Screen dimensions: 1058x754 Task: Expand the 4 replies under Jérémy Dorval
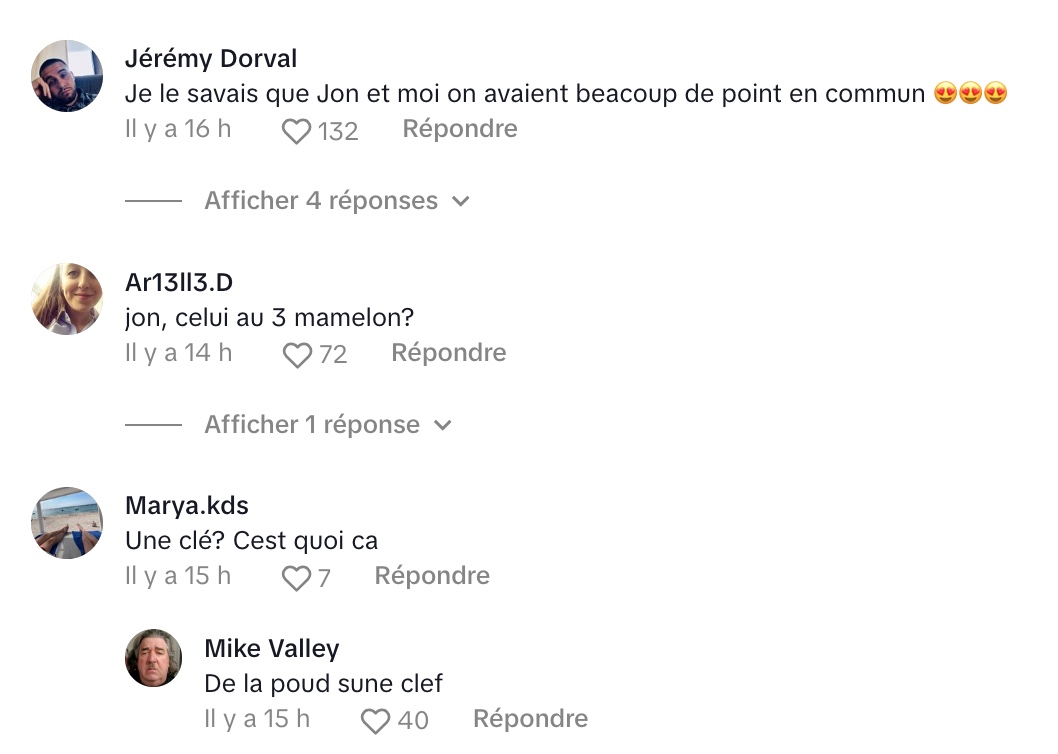(x=321, y=200)
